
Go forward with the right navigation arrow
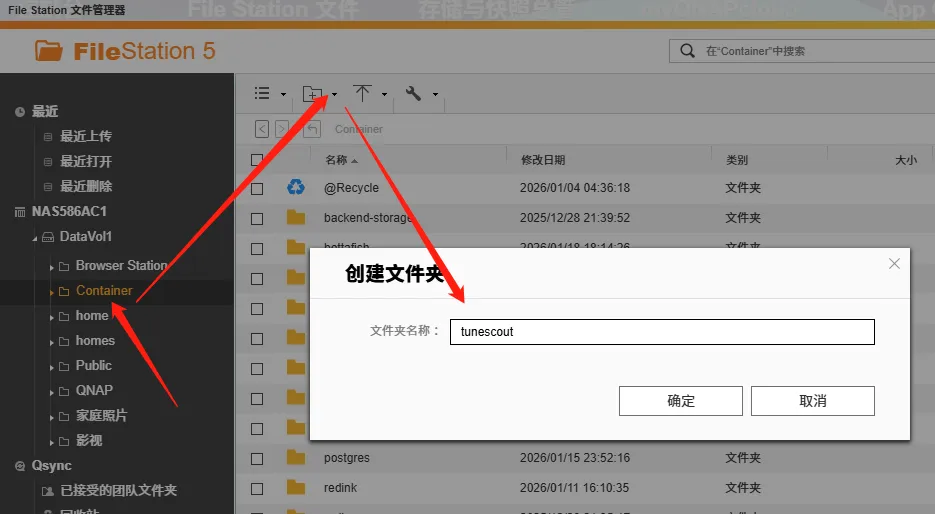click(x=282, y=129)
